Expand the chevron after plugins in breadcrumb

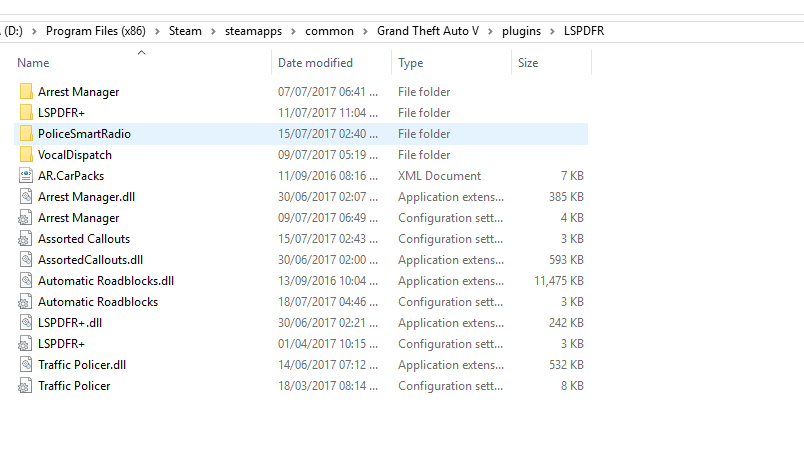click(x=552, y=31)
